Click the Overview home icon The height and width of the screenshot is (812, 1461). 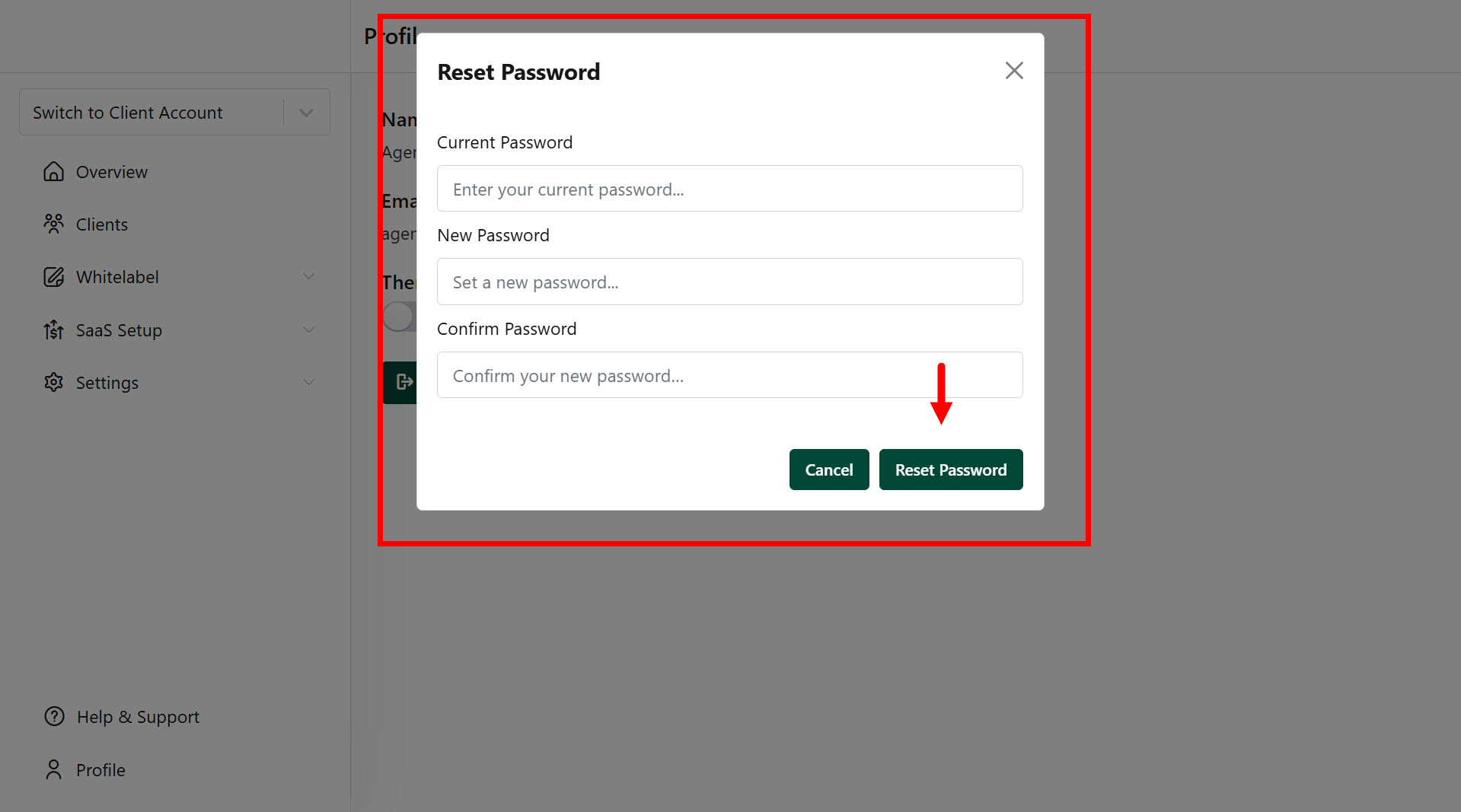point(53,172)
